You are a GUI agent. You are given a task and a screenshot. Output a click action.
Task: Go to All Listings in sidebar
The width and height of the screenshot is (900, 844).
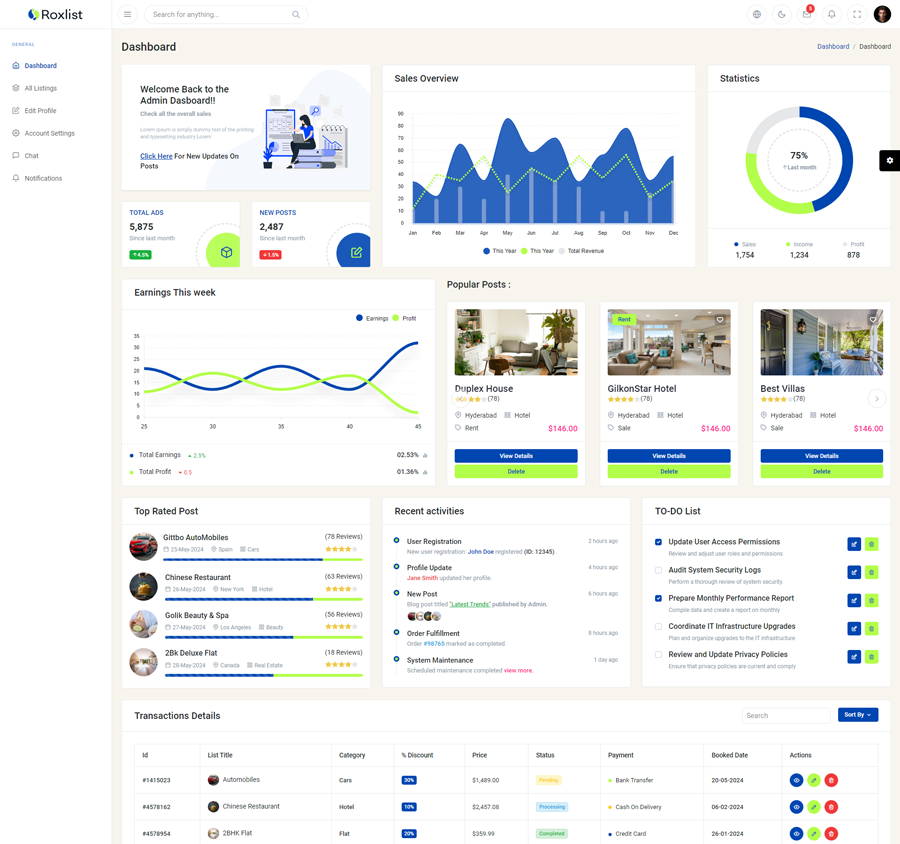click(x=40, y=88)
